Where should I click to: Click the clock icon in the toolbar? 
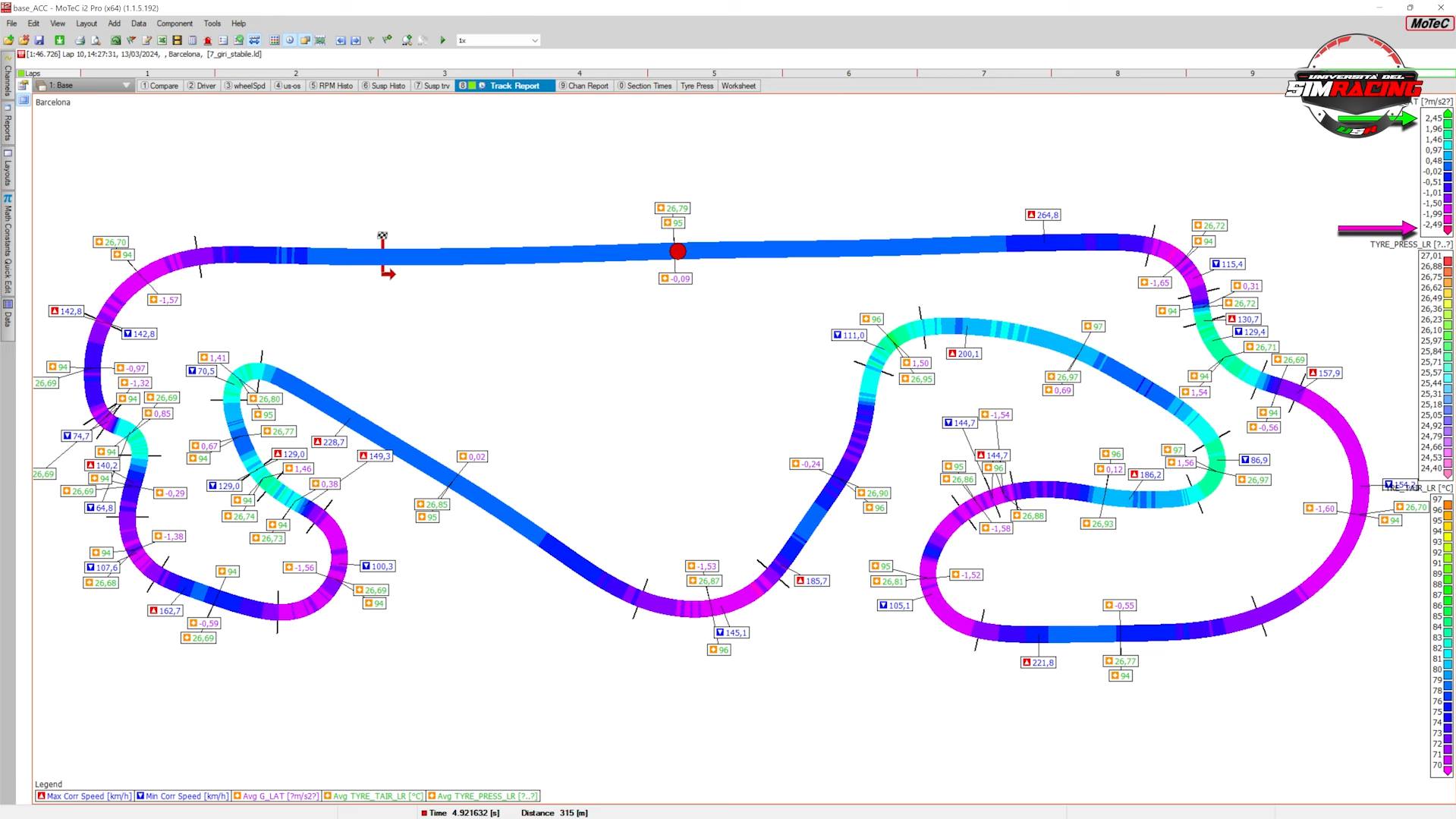(x=290, y=40)
